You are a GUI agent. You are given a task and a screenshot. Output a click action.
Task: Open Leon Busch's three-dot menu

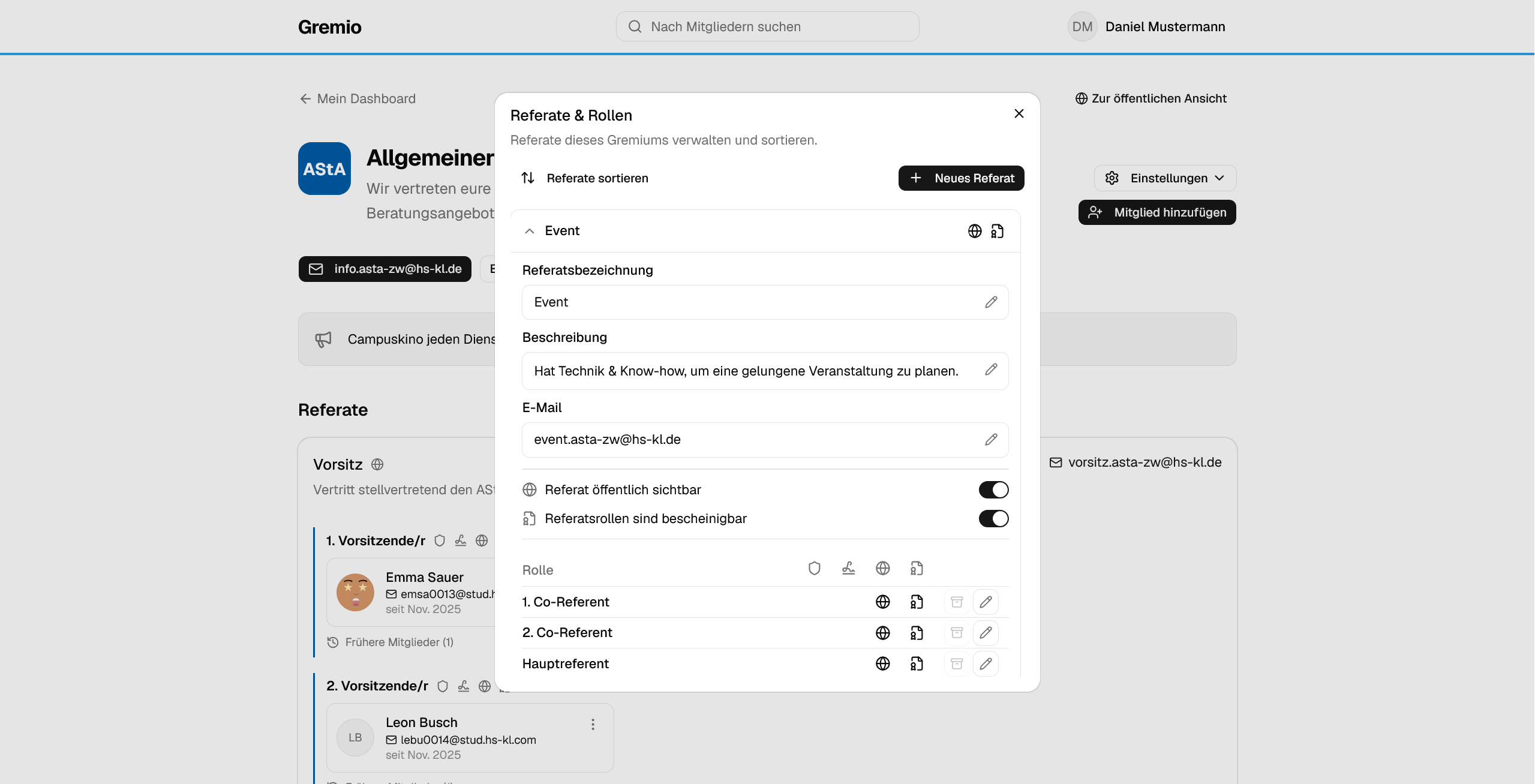pyautogui.click(x=593, y=725)
